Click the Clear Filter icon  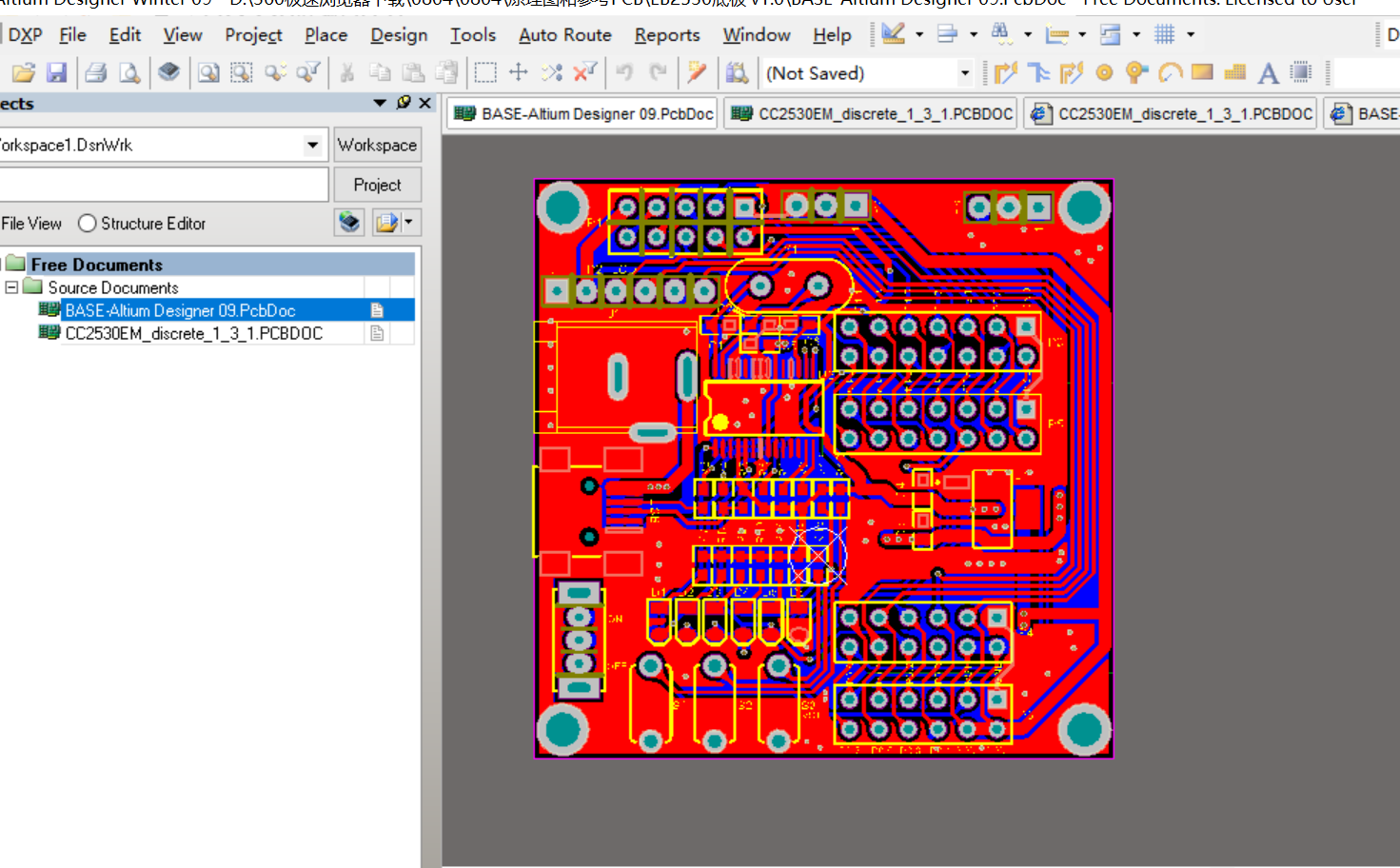585,72
